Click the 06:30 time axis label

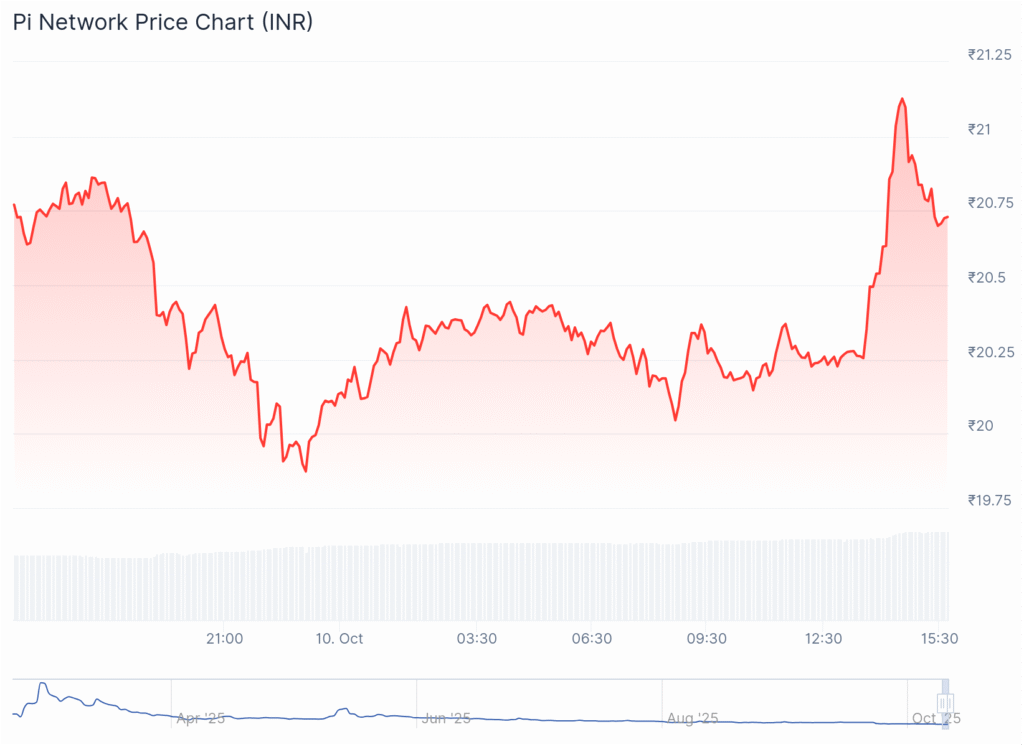click(591, 638)
